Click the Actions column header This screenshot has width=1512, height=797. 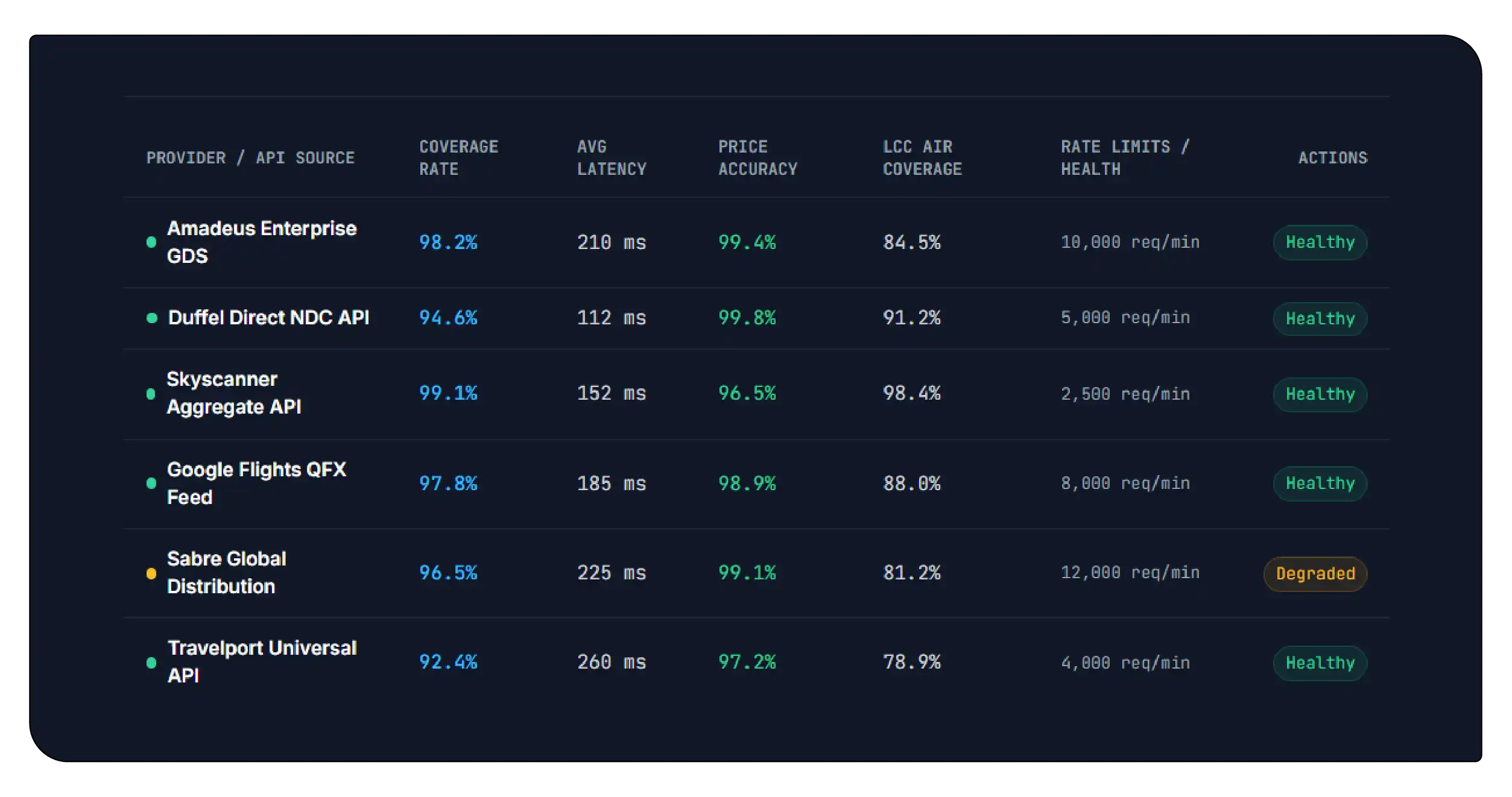(1333, 158)
